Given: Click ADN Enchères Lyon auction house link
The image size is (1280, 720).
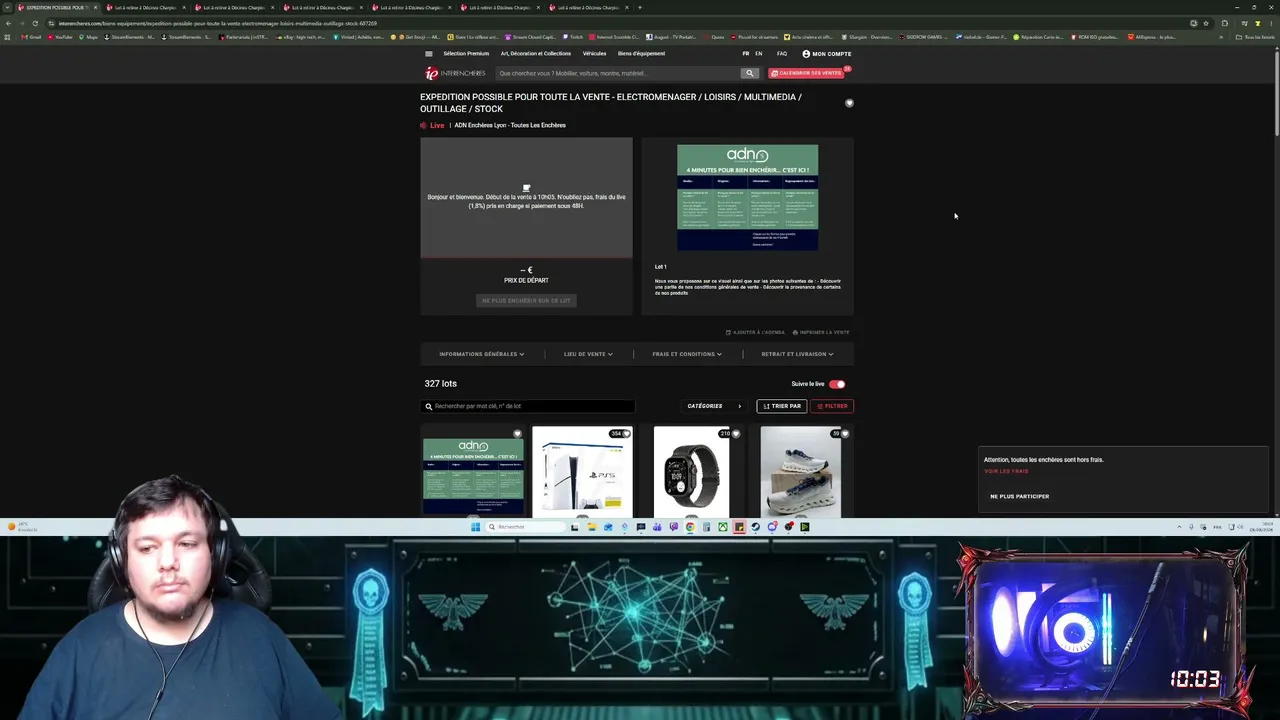Looking at the screenshot, I should [510, 126].
